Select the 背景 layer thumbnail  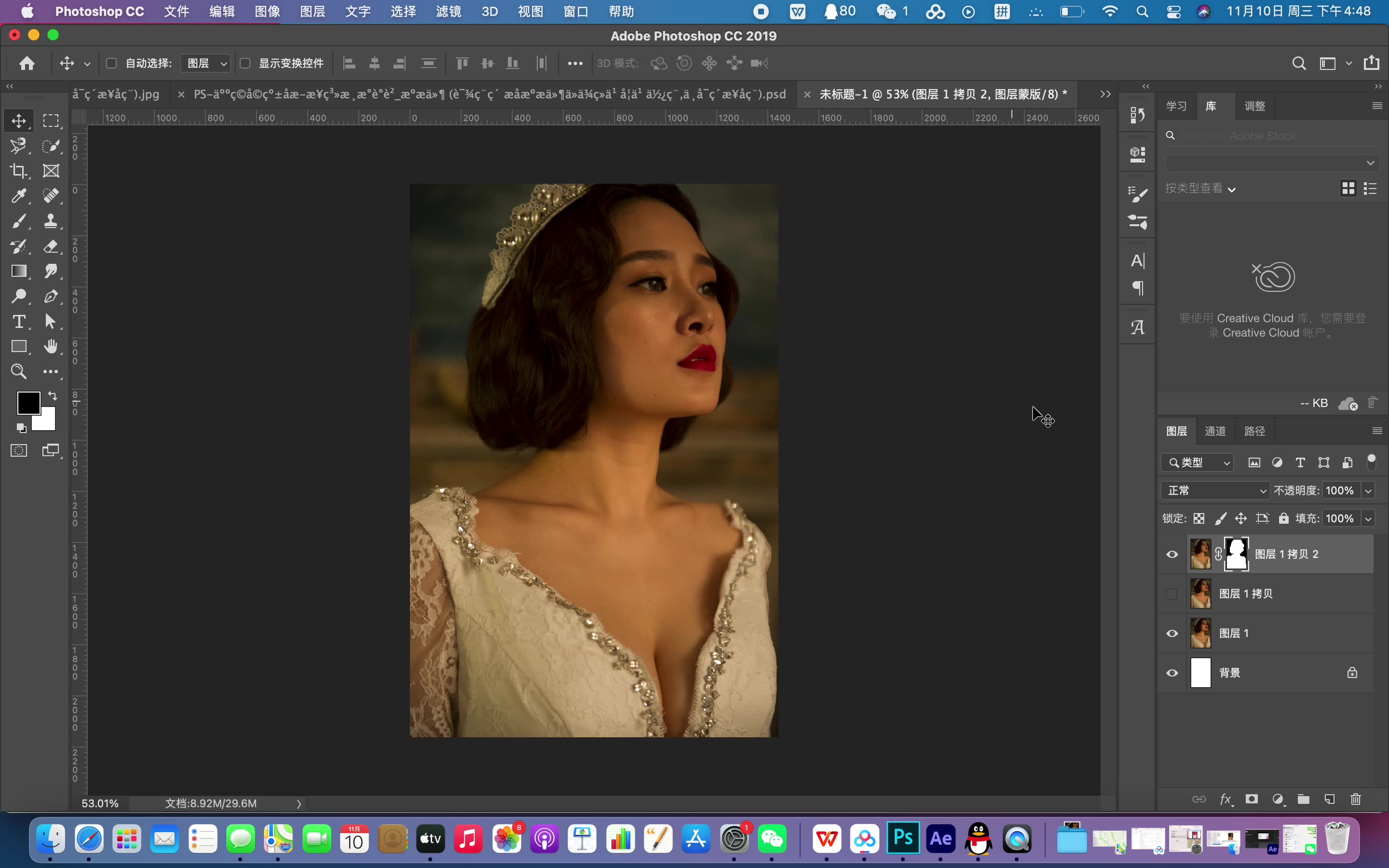(1200, 673)
